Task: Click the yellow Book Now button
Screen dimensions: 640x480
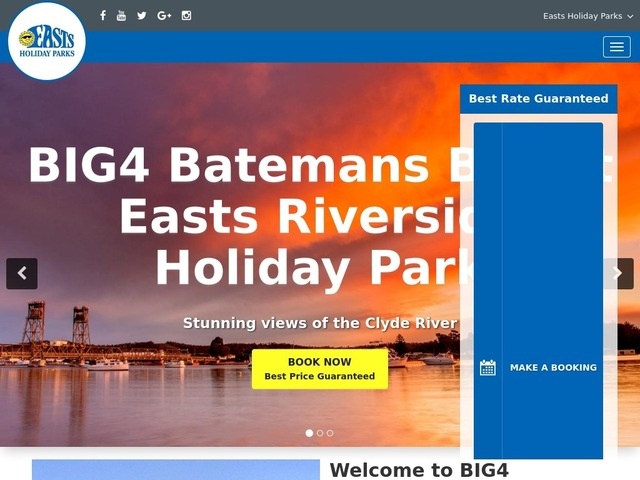Action: [x=320, y=369]
